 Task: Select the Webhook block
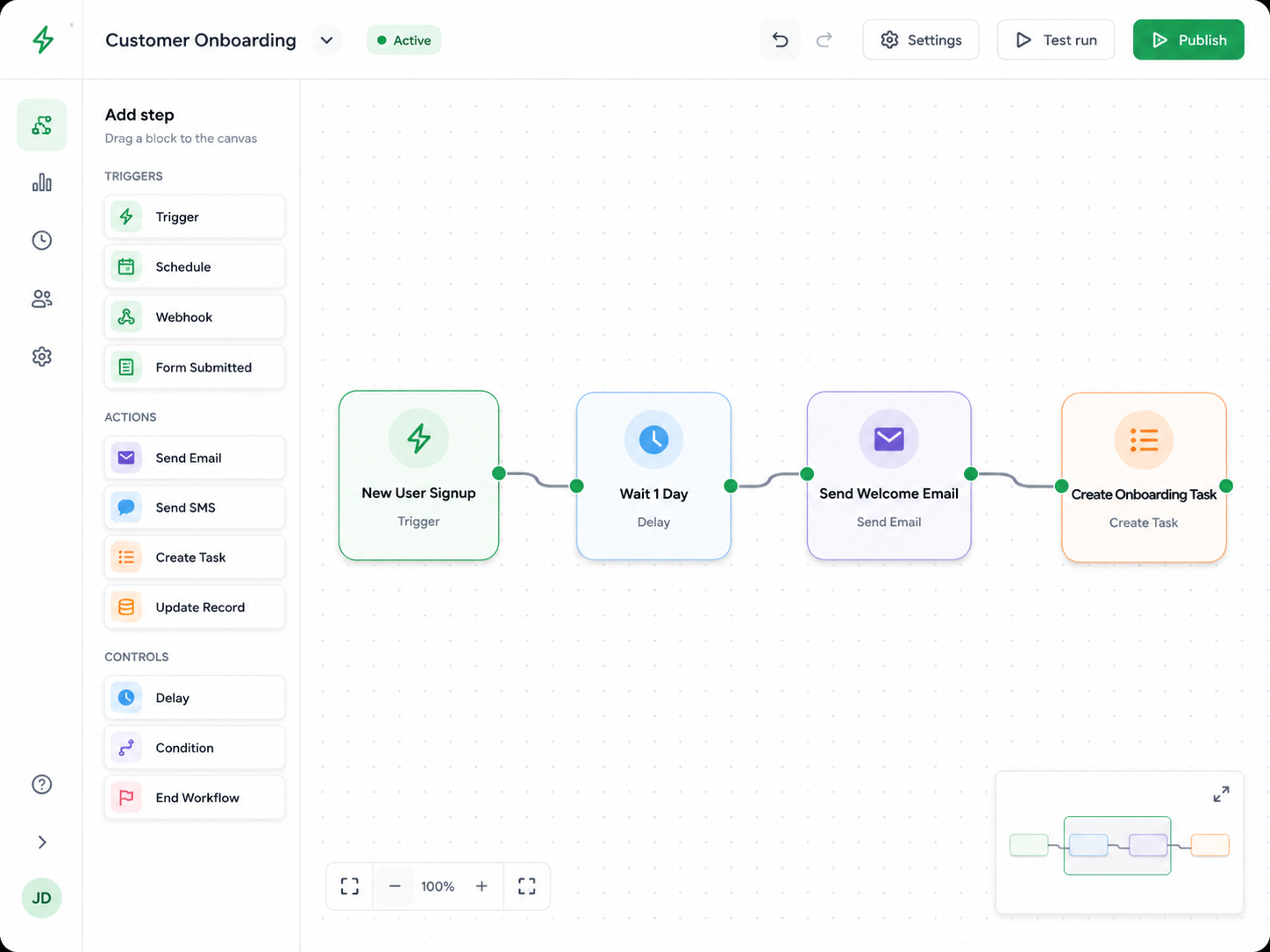(195, 317)
